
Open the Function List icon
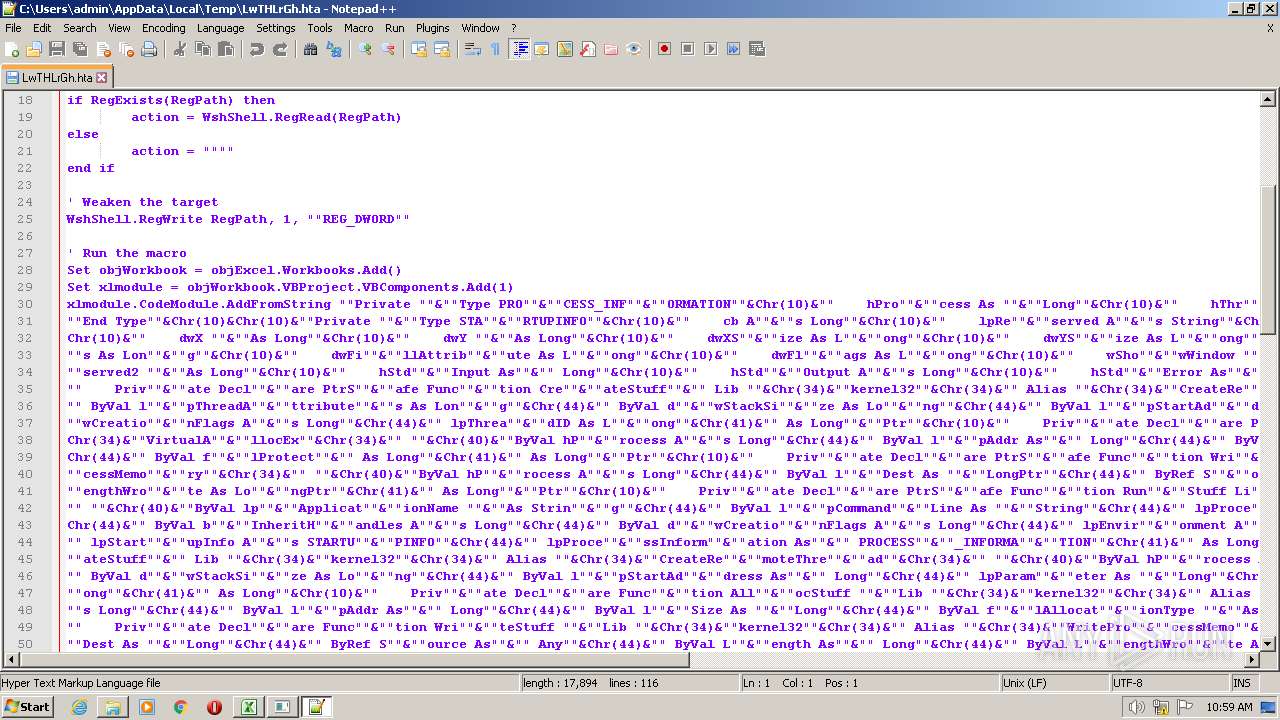tap(588, 49)
